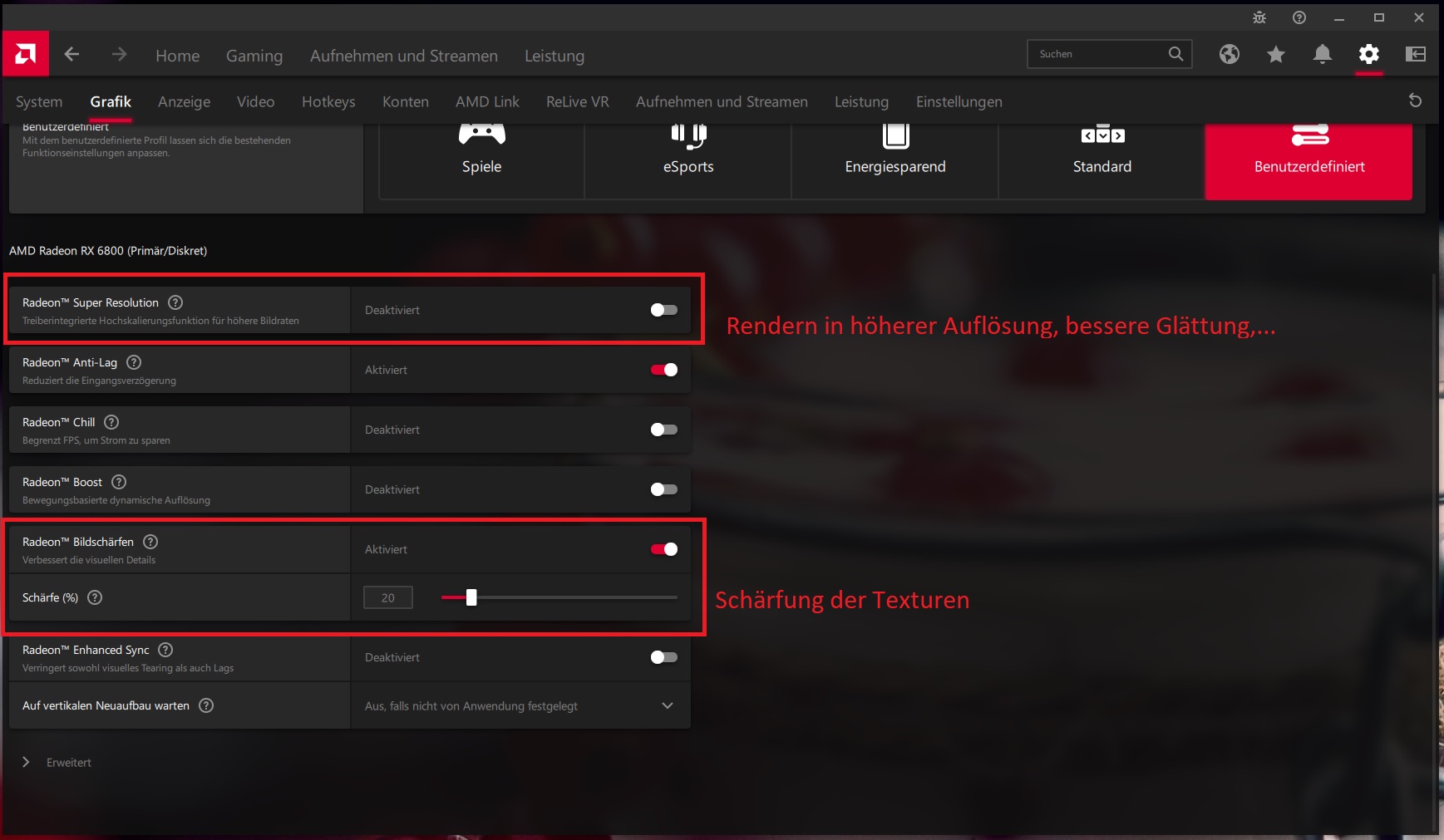
Task: Open the web browser globe icon
Action: (1230, 54)
